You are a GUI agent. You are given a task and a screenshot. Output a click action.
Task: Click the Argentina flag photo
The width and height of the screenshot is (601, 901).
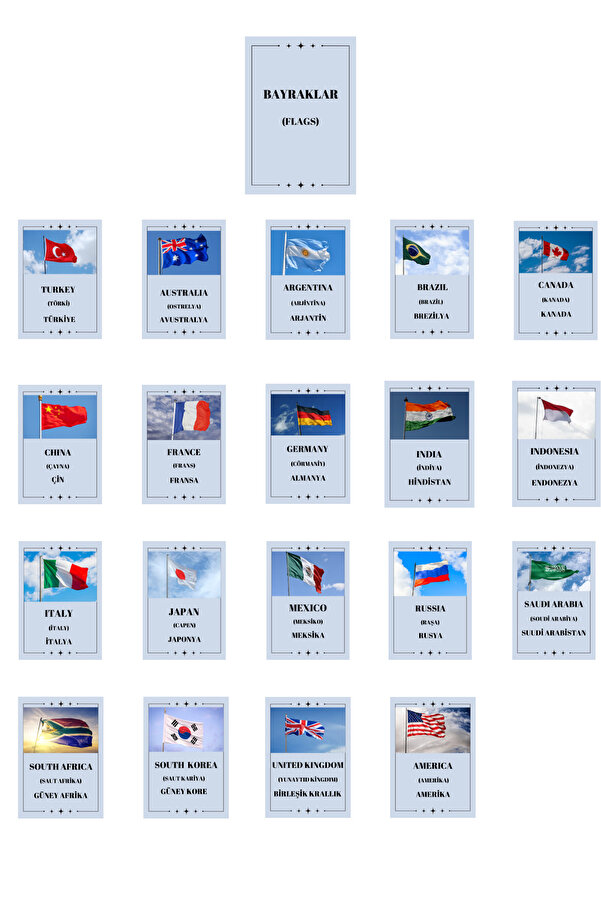(308, 253)
